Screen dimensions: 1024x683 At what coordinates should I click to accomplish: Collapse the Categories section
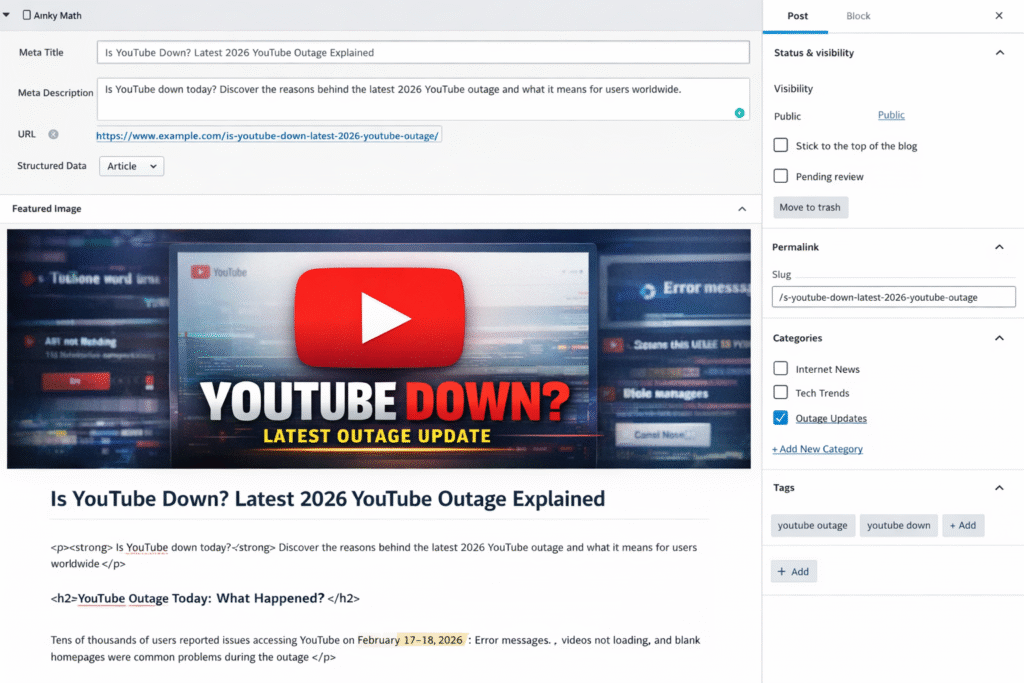pyautogui.click(x=999, y=338)
